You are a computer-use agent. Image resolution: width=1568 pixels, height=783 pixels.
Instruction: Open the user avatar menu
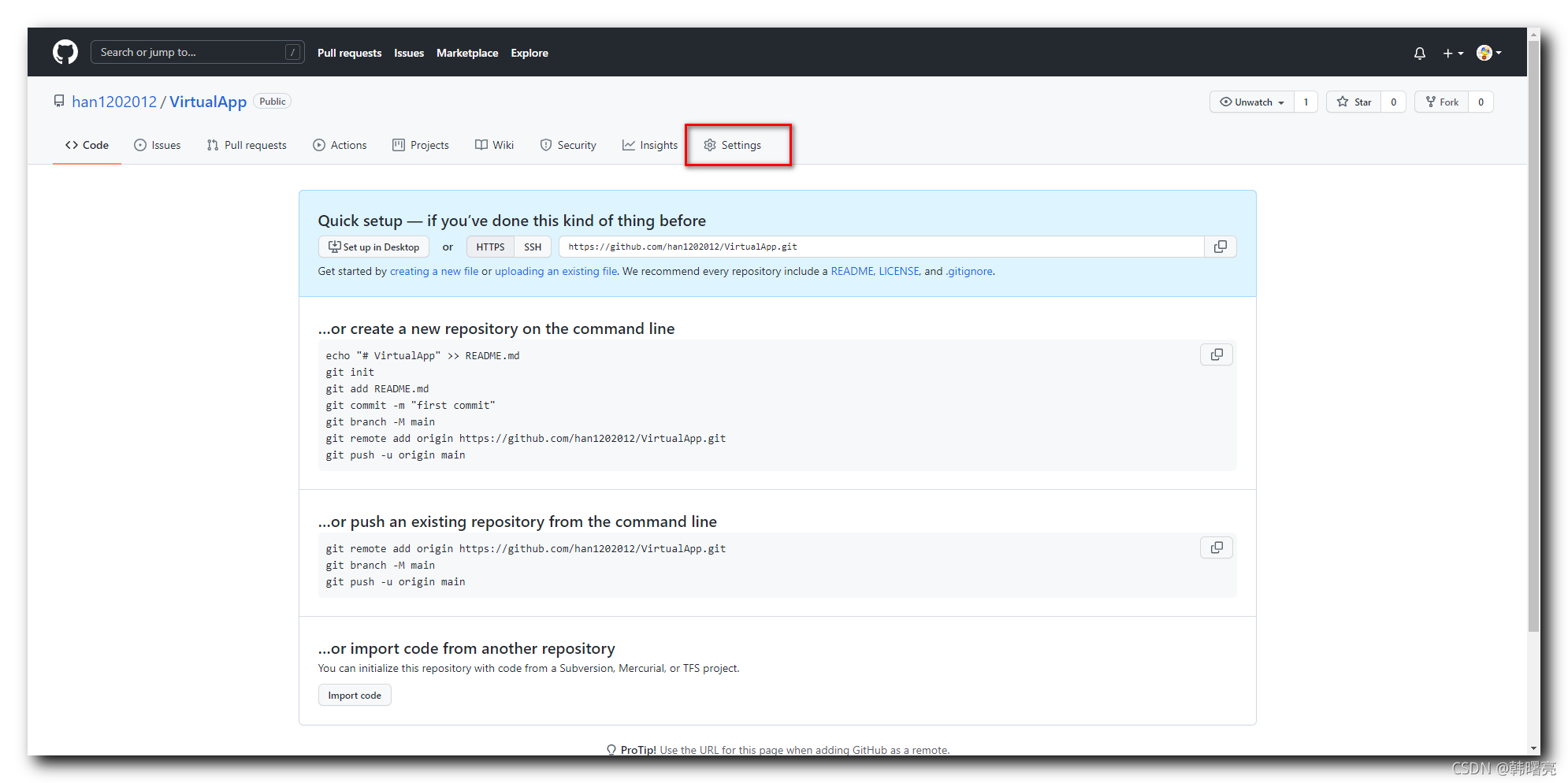[1488, 53]
